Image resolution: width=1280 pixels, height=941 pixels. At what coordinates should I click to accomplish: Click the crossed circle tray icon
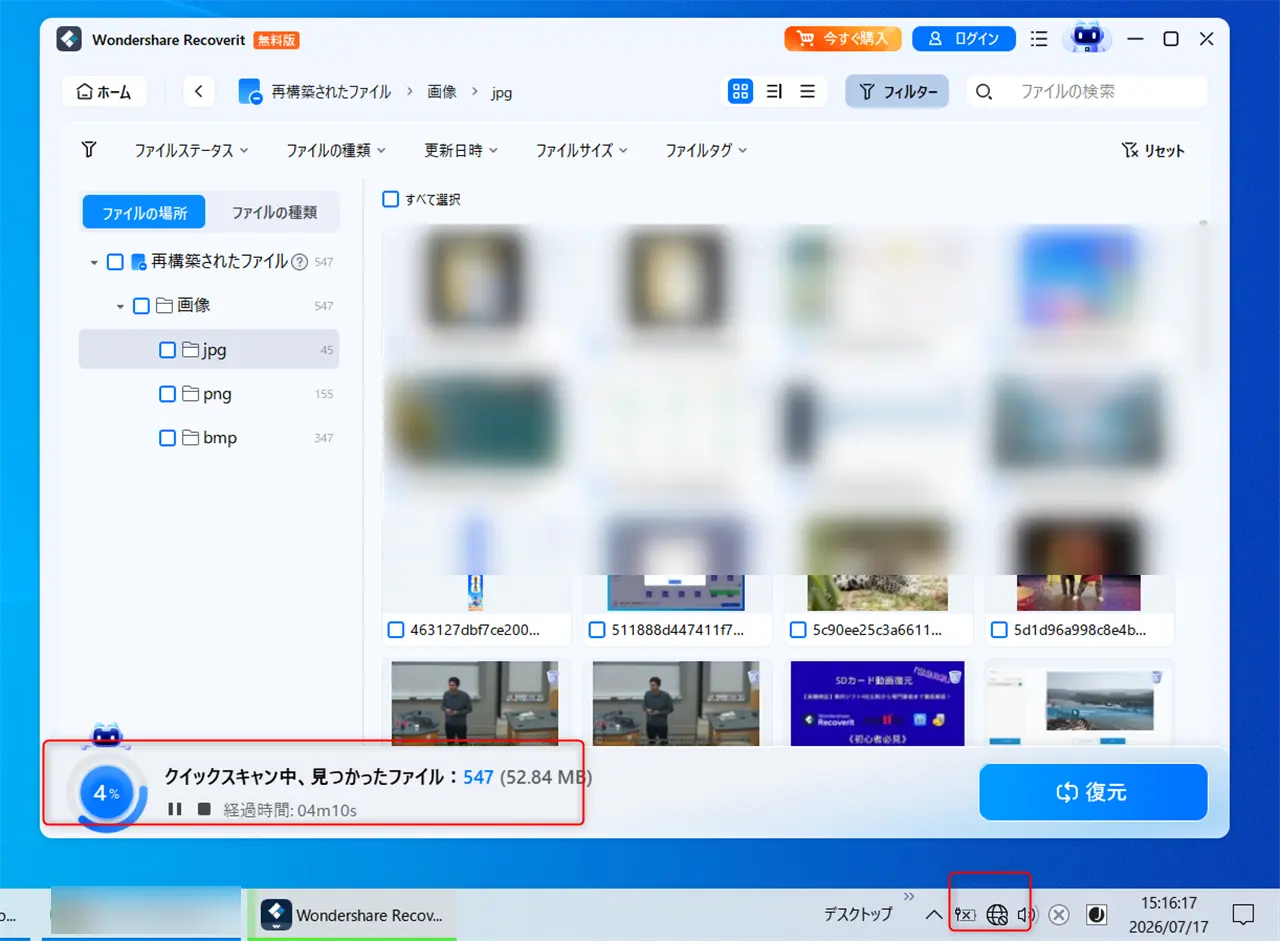[1060, 914]
